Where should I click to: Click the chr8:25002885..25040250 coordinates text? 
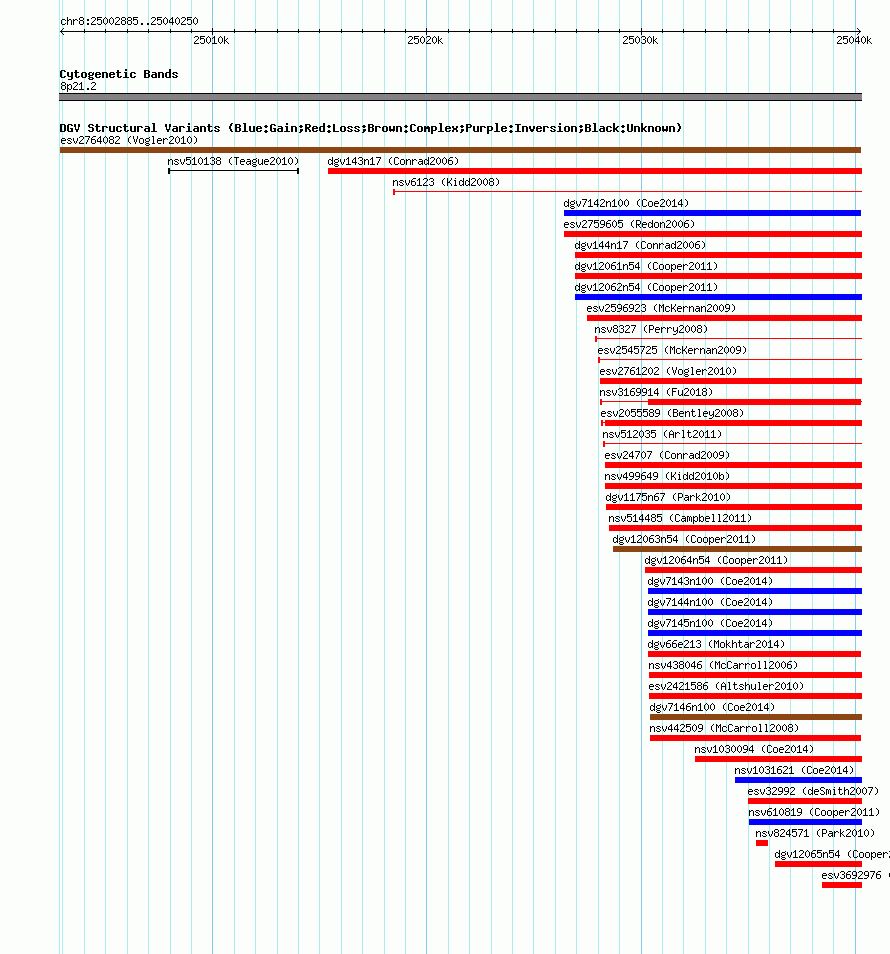point(129,21)
